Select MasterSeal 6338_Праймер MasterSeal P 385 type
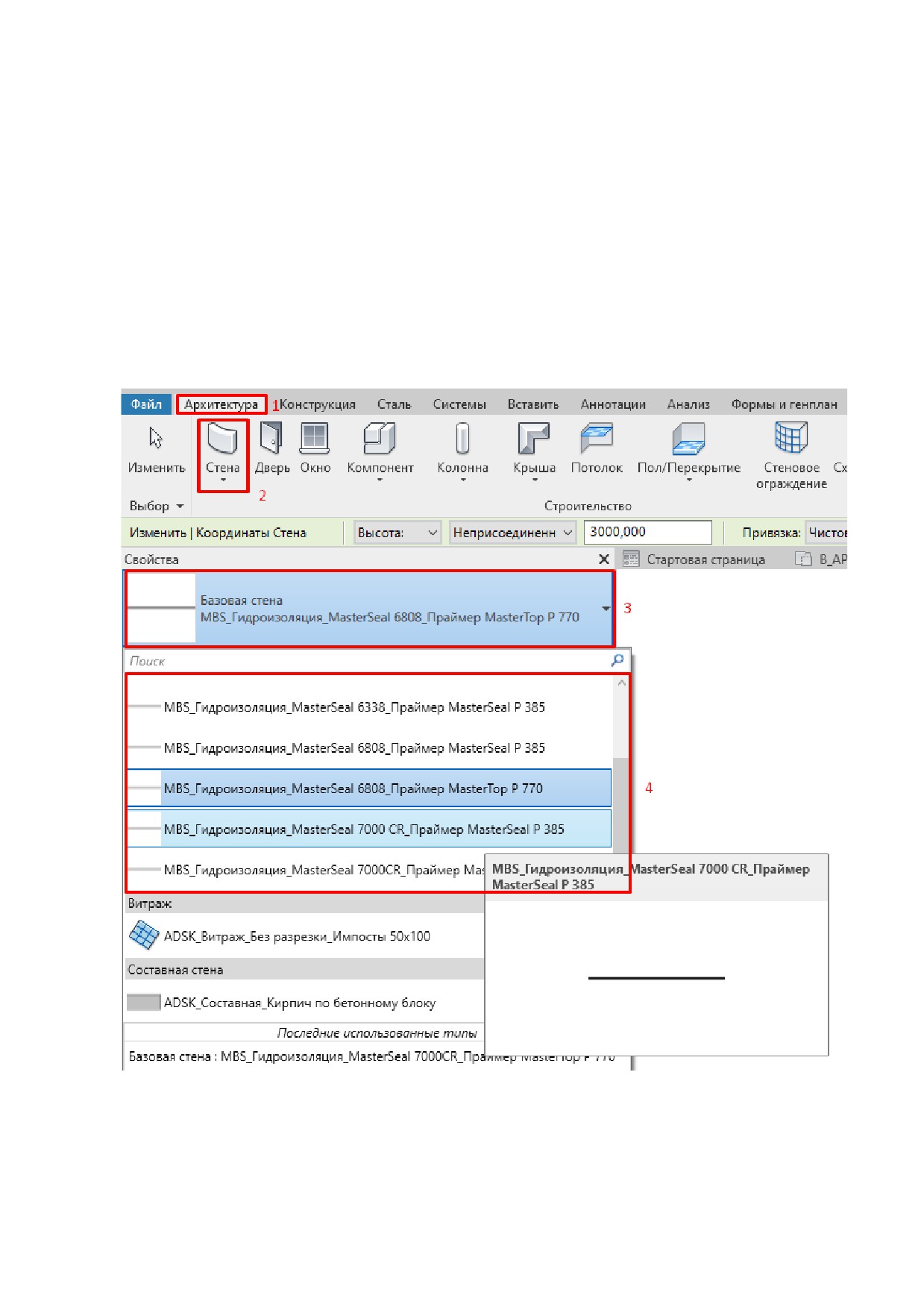Image resolution: width=924 pixels, height=1307 pixels. (x=368, y=706)
